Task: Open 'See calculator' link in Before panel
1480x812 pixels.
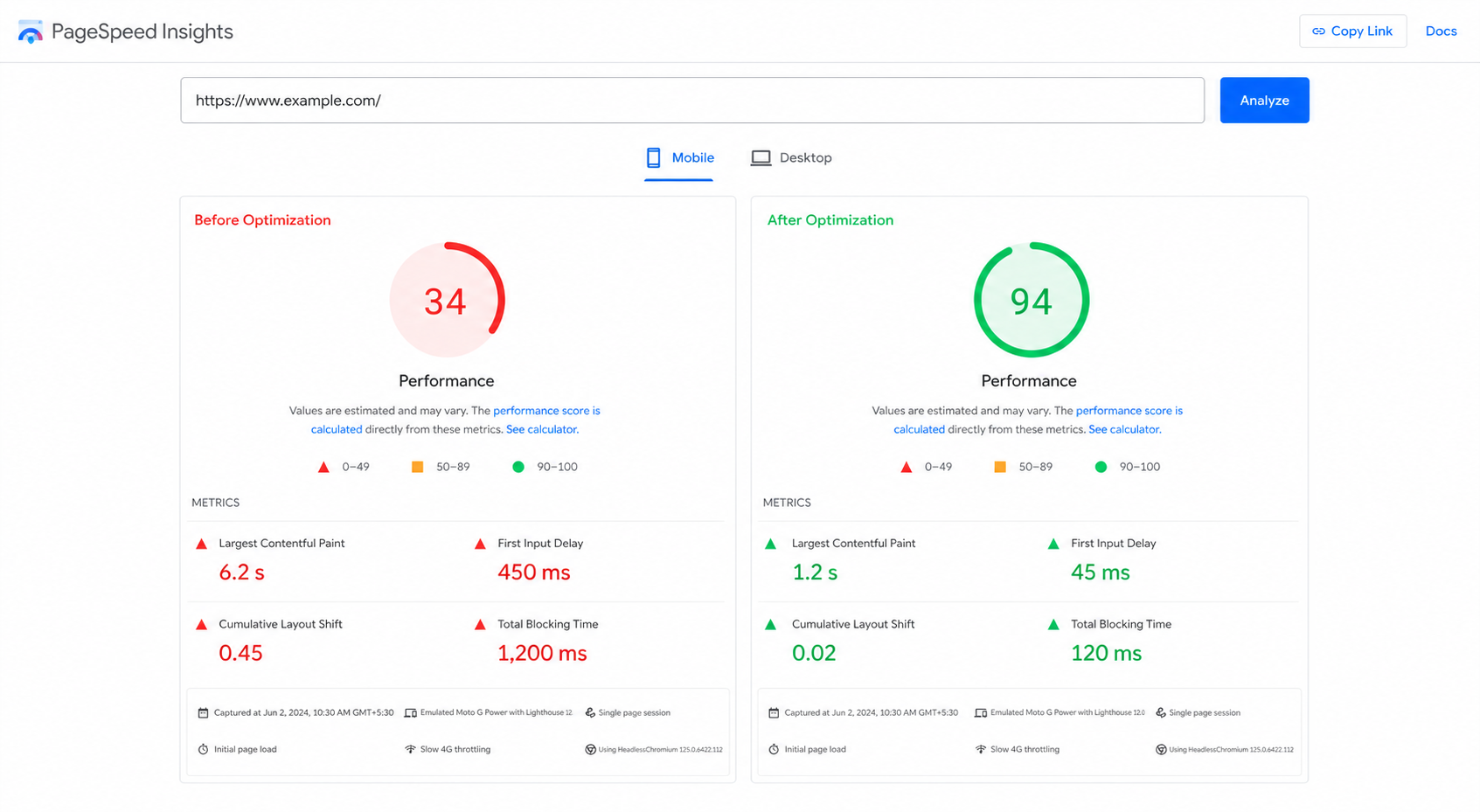Action: (541, 430)
